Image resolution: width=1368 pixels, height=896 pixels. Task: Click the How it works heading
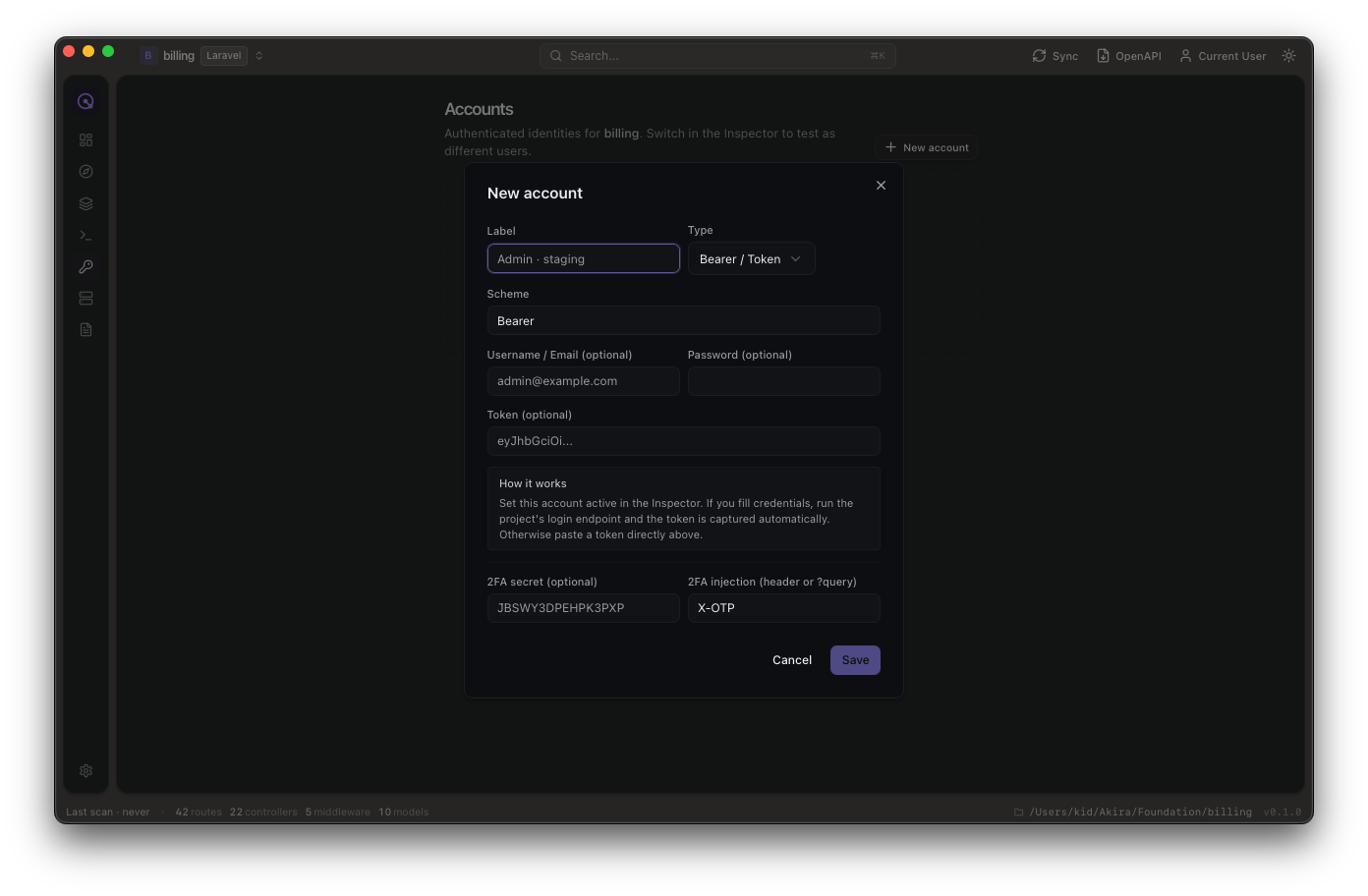tap(533, 483)
